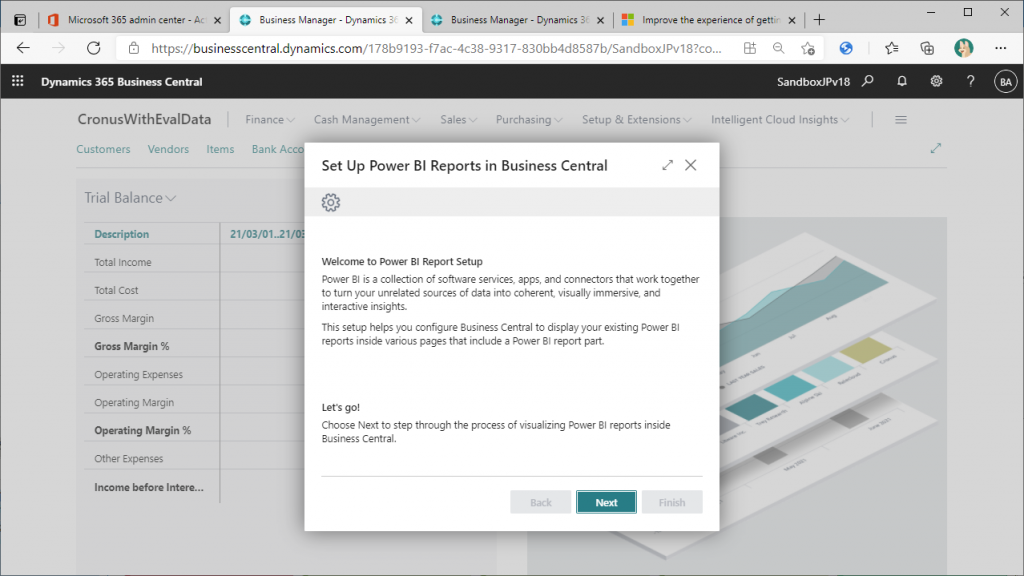This screenshot has width=1024, height=576.
Task: Expand the Cash Management menu
Action: (367, 120)
